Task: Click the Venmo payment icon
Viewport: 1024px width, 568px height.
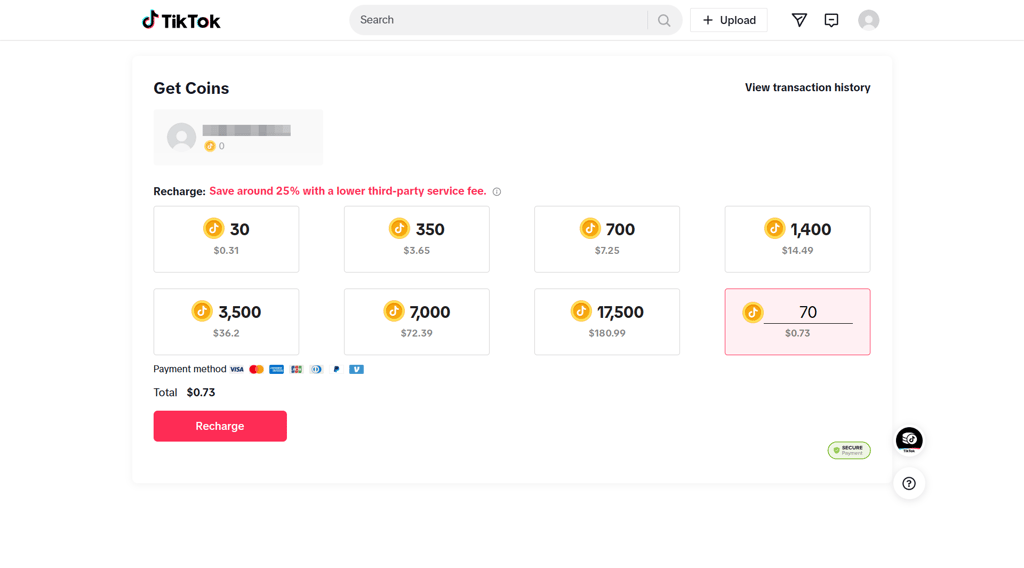Action: 357,370
